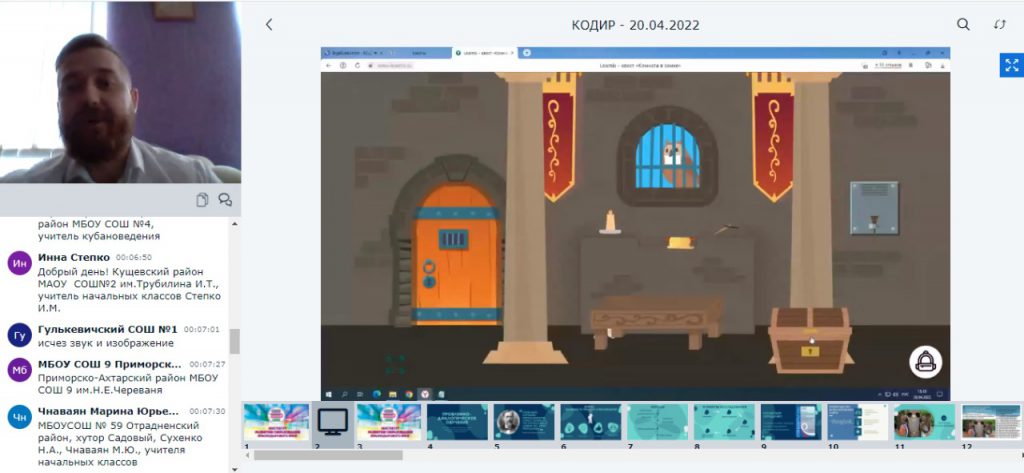Image resolution: width=1024 pixels, height=473 pixels.
Task: Click the back arrow beside the webinar title
Action: click(x=269, y=25)
